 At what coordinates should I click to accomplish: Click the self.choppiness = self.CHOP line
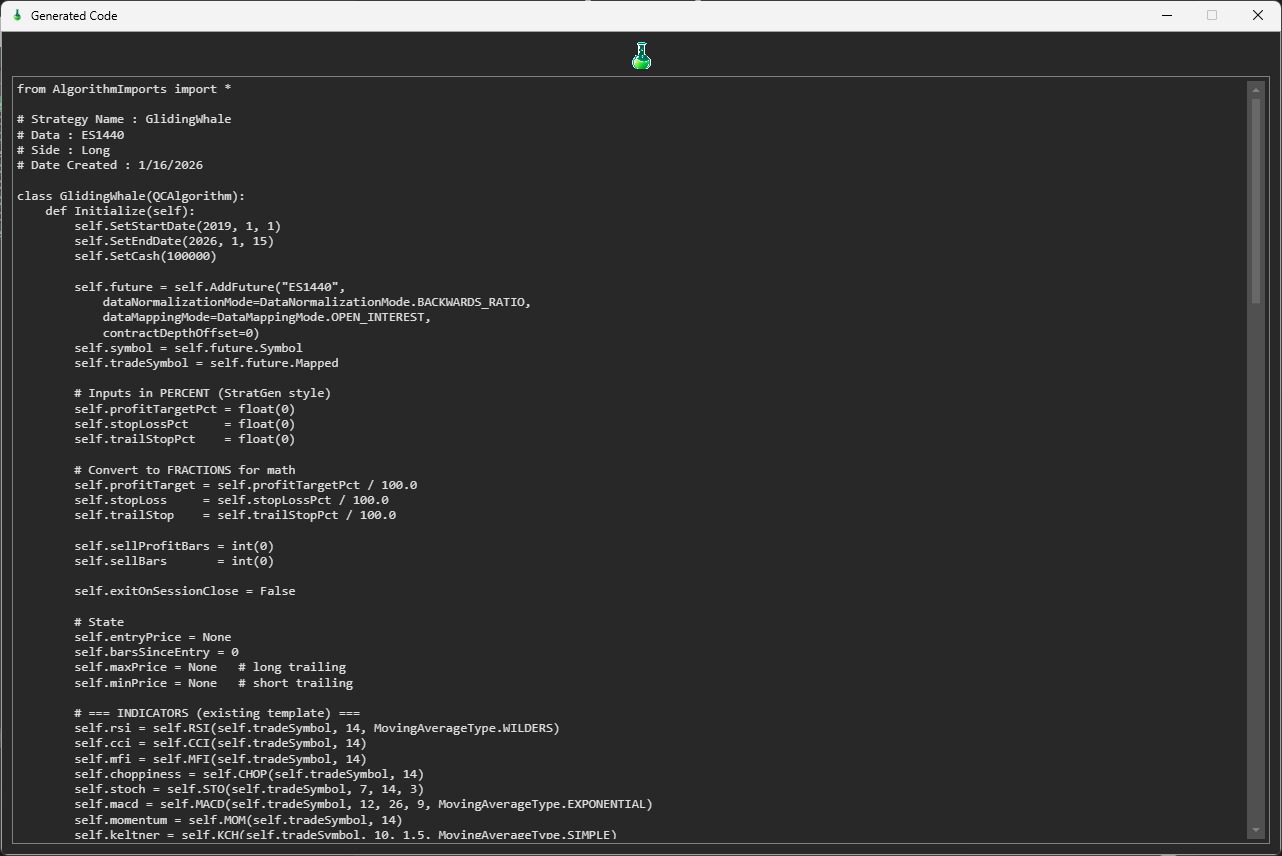click(249, 774)
